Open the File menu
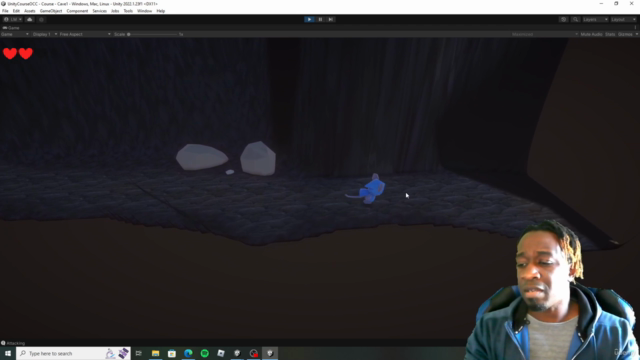 pos(5,11)
